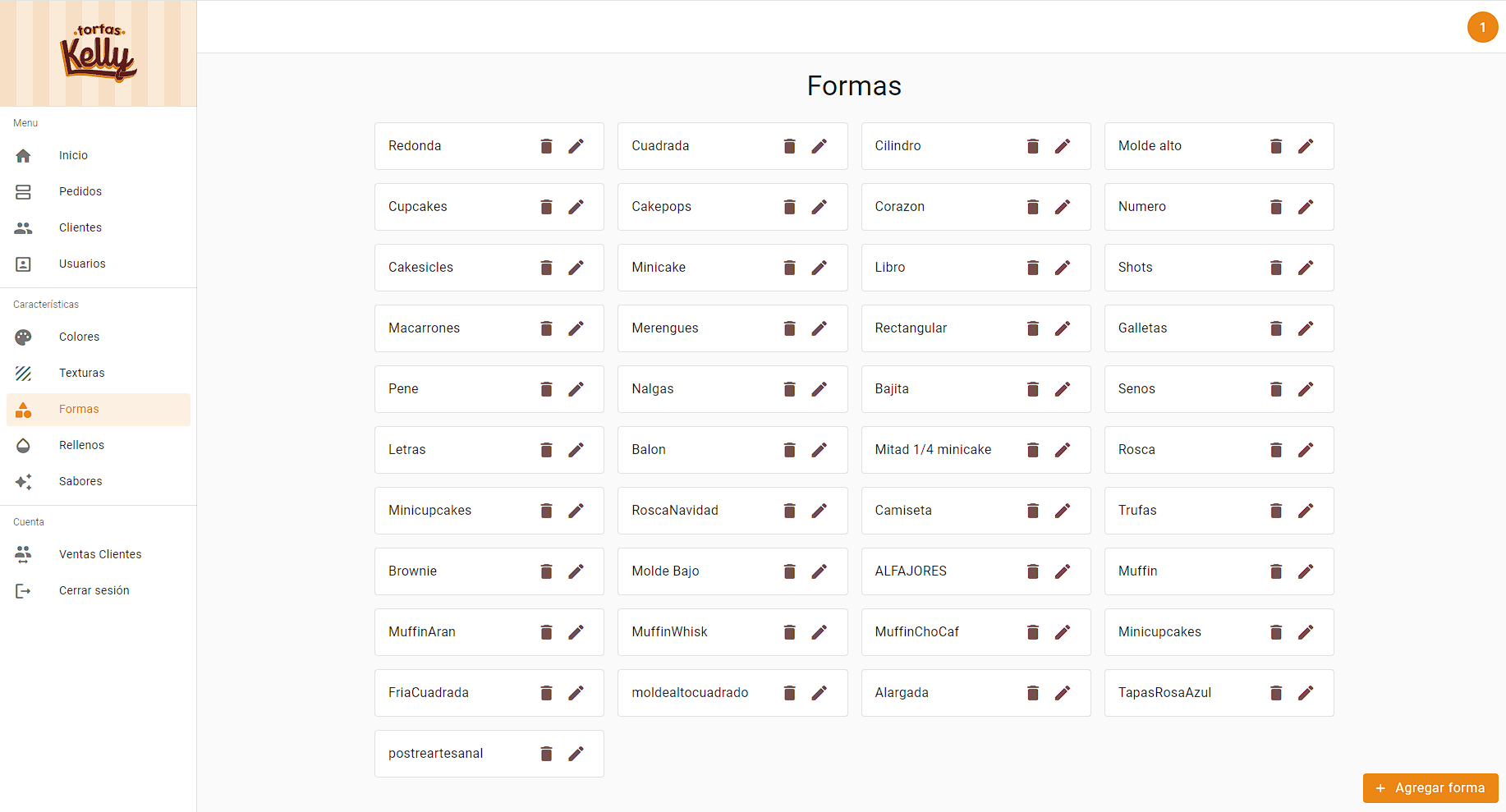This screenshot has height=812, width=1506.
Task: Click pencil icon for Brownie
Action: pyautogui.click(x=576, y=571)
